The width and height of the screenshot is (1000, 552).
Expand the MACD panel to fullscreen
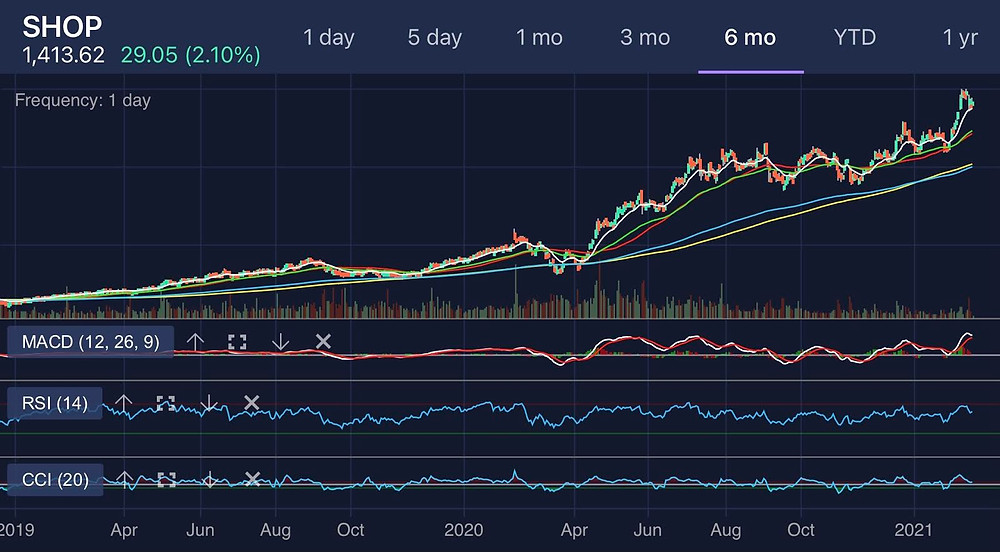tap(237, 342)
